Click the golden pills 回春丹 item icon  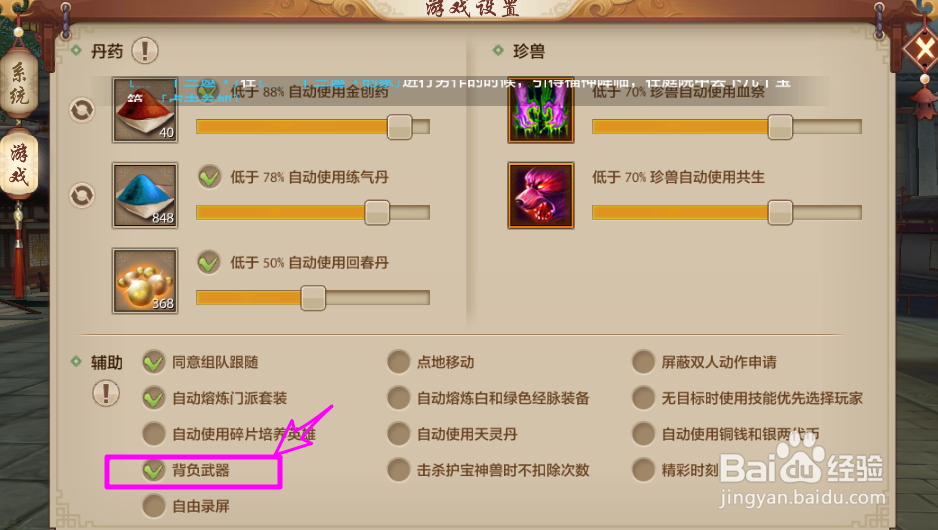145,281
